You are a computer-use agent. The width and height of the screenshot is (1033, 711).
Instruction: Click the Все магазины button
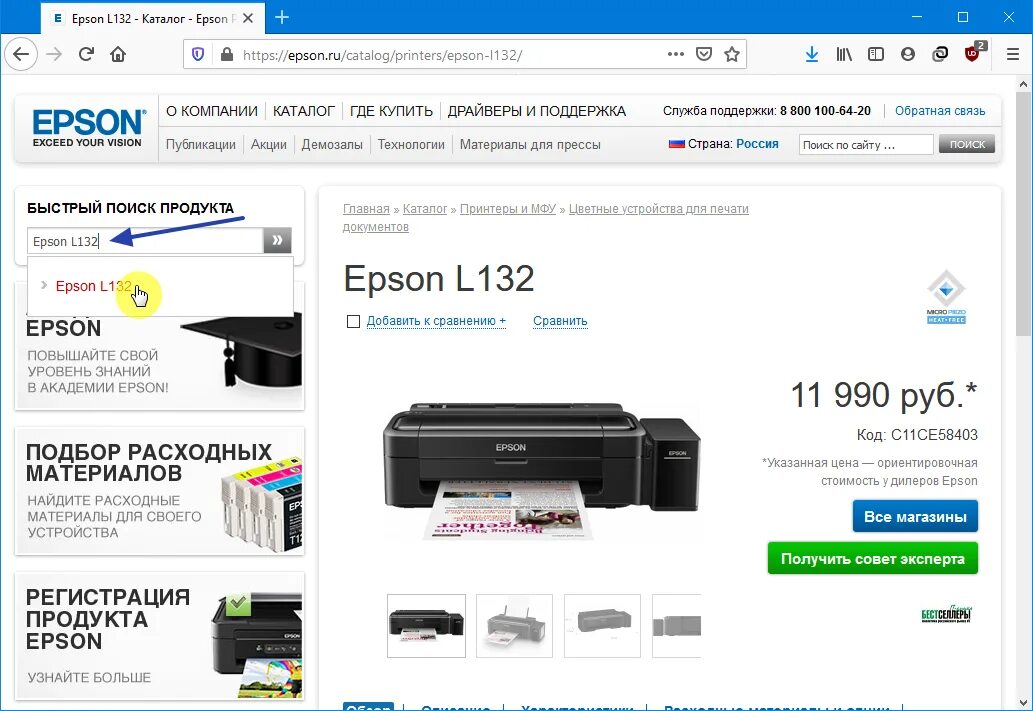pos(915,517)
